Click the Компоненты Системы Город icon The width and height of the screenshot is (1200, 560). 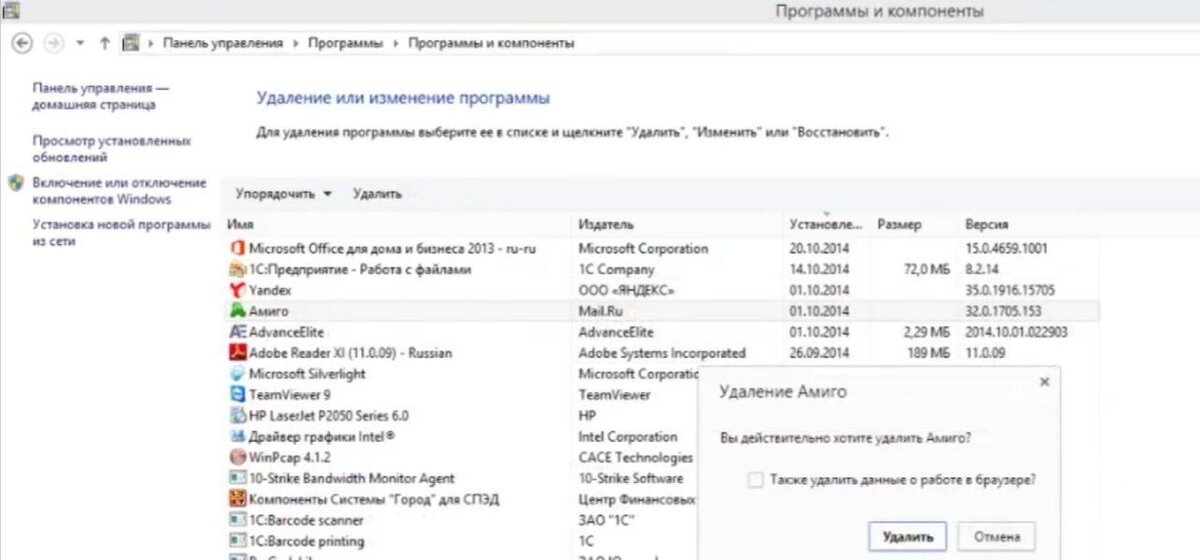pos(238,499)
